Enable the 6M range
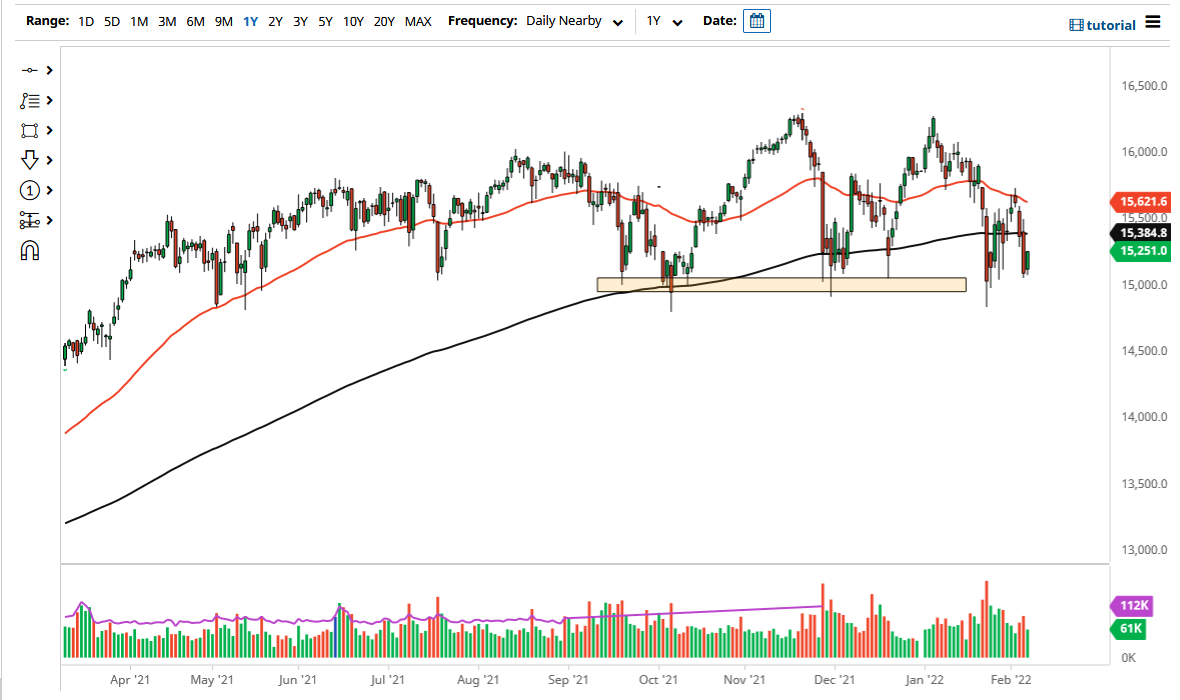This screenshot has height=700, width=1180. point(195,20)
